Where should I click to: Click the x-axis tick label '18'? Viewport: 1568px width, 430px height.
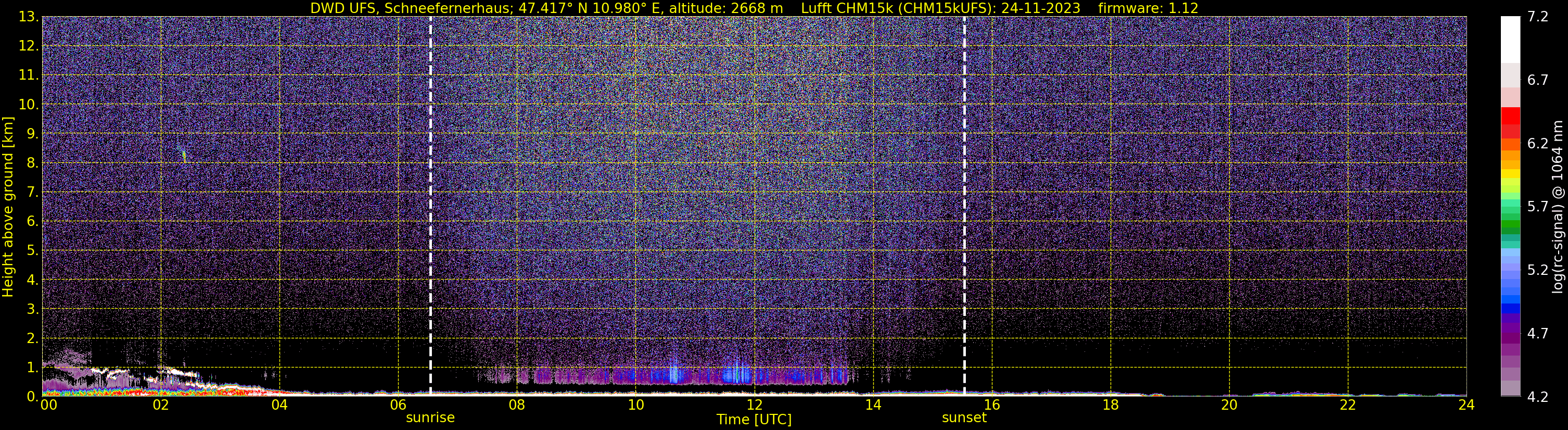point(1110,405)
